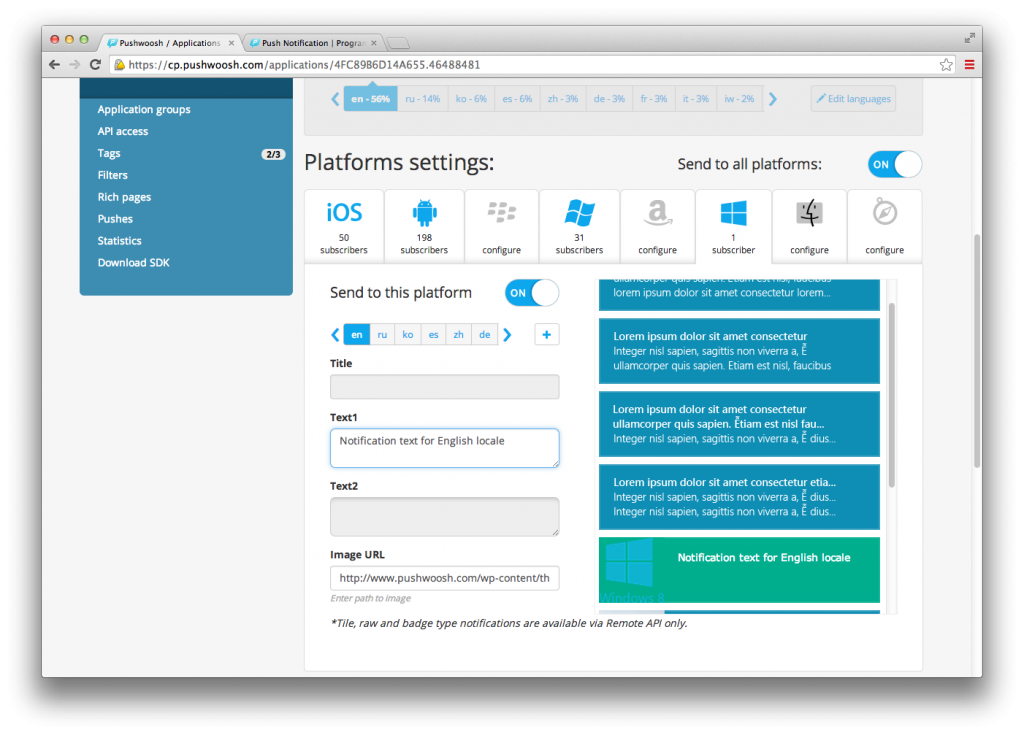Switch platform language to es
Image resolution: width=1024 pixels, height=735 pixels.
tap(433, 335)
